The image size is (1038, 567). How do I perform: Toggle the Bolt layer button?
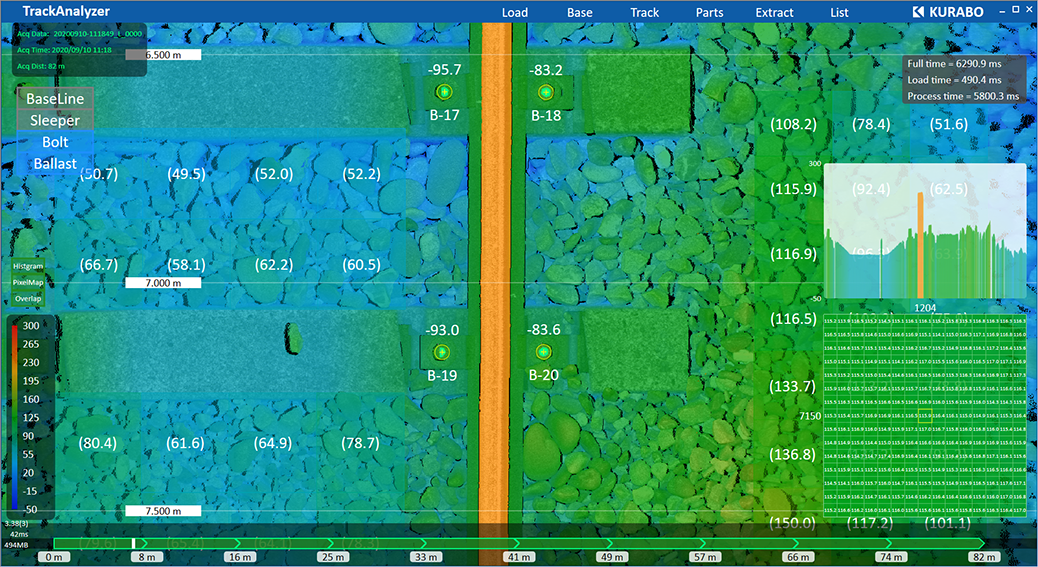pyautogui.click(x=55, y=142)
